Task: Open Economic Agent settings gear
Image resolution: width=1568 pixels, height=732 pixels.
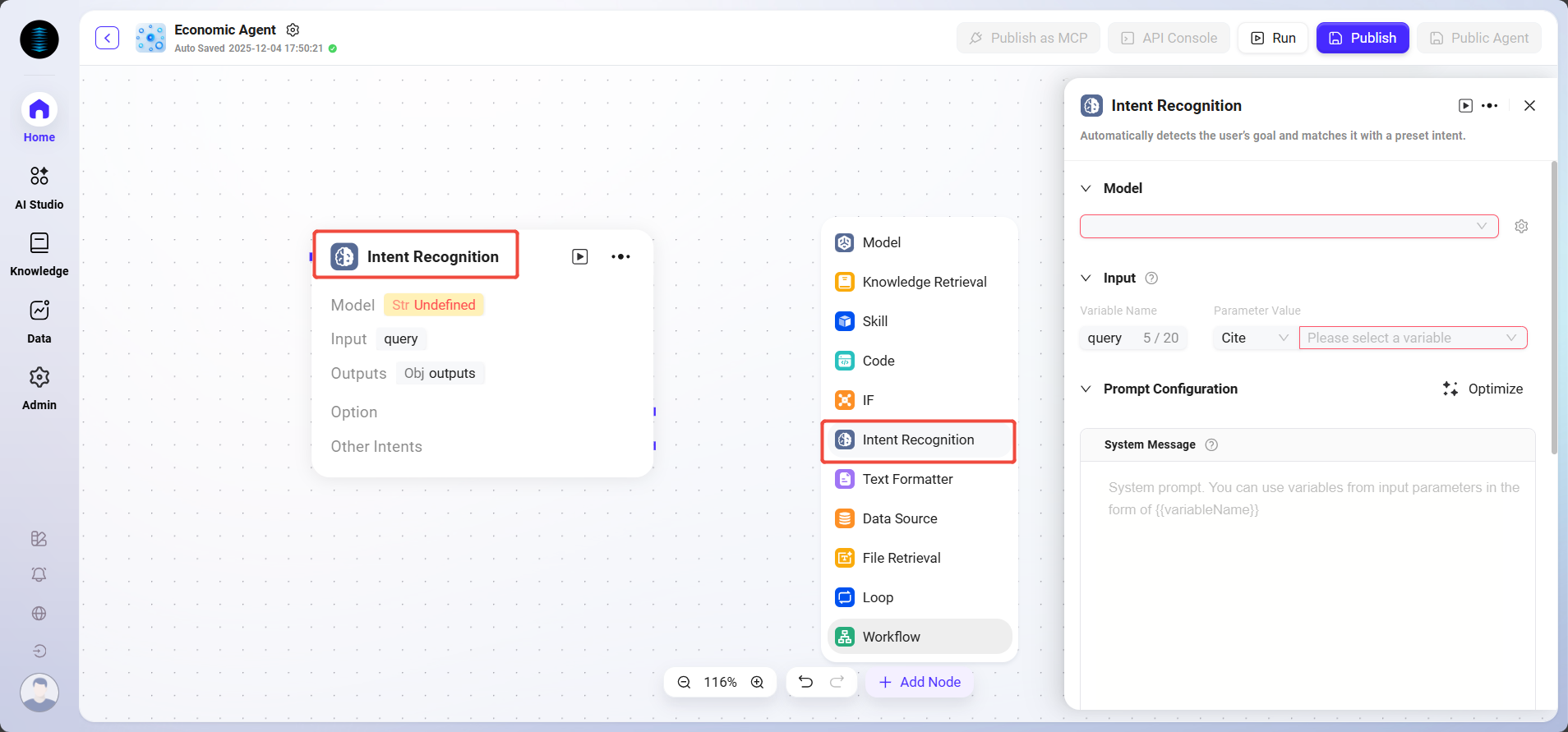Action: [x=293, y=30]
